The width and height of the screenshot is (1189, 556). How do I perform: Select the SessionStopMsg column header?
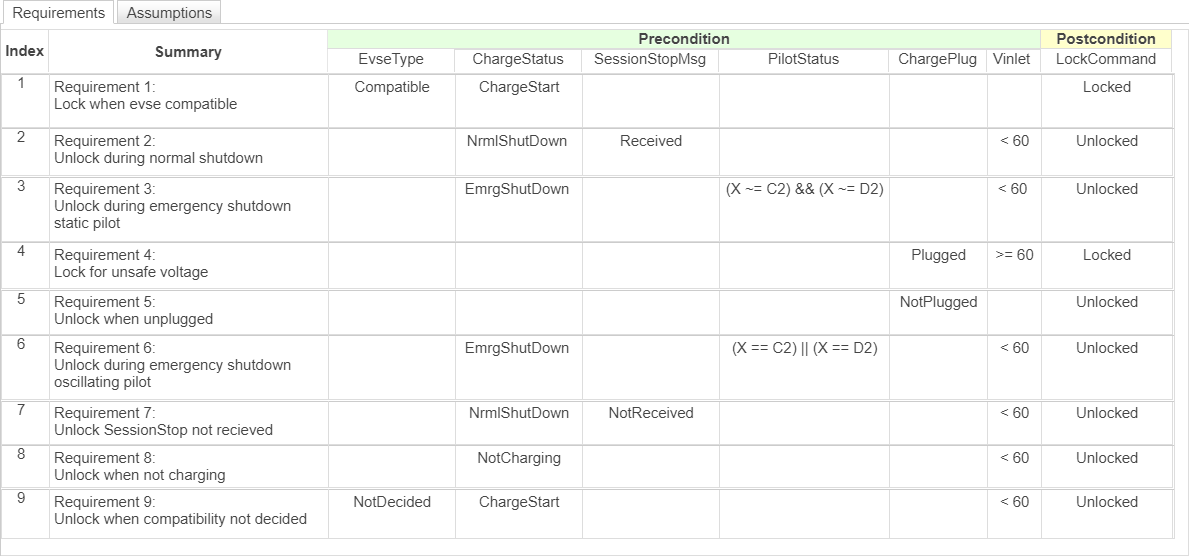coord(650,59)
